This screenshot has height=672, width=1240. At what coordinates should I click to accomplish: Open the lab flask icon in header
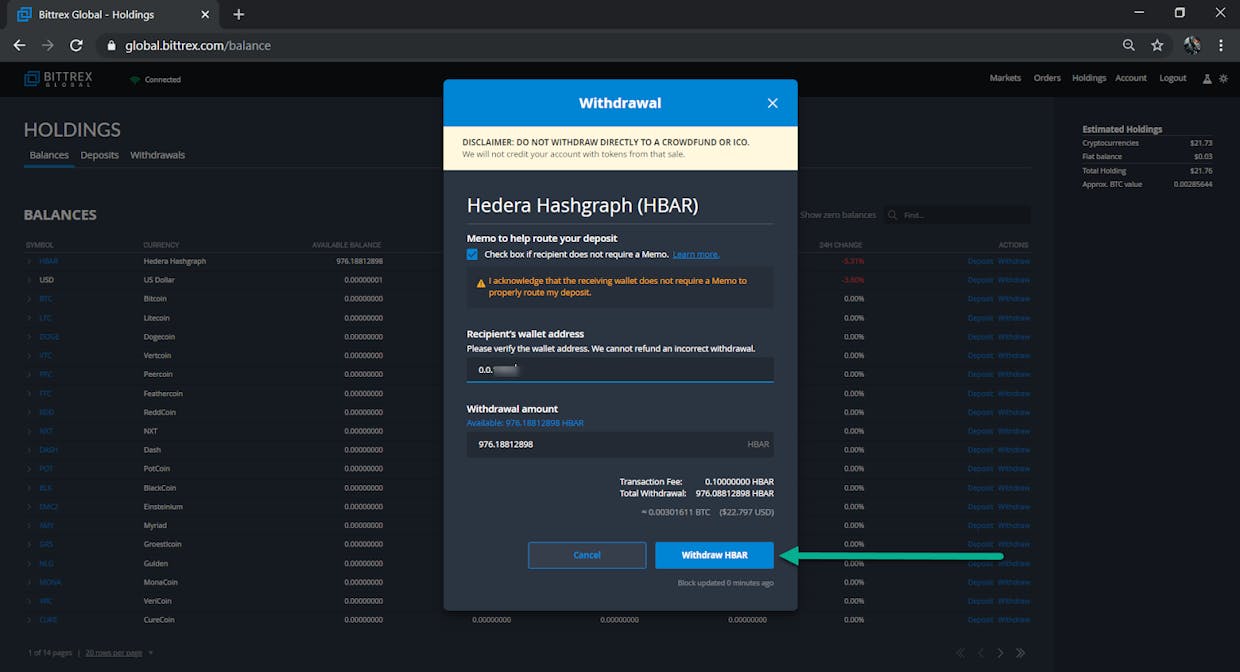click(x=1207, y=78)
